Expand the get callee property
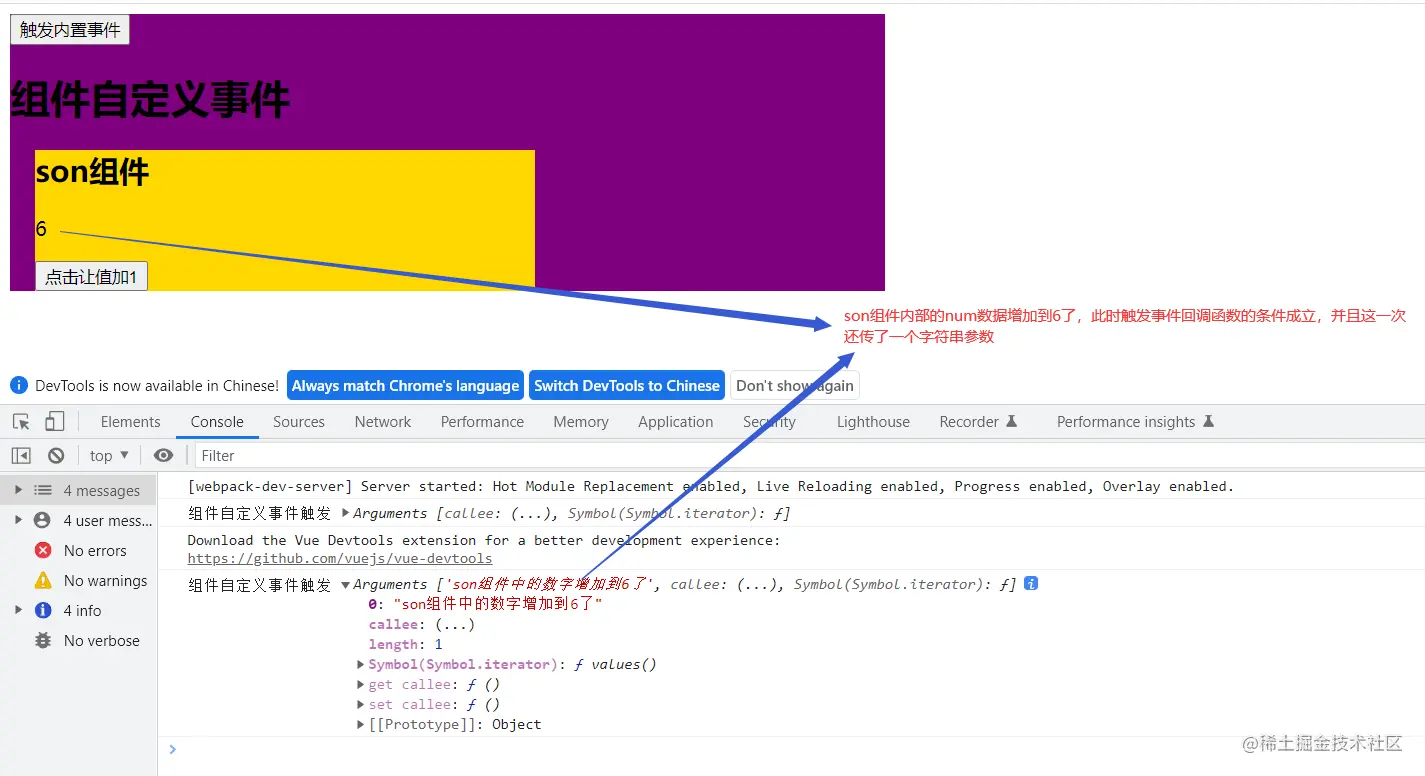 coord(362,684)
